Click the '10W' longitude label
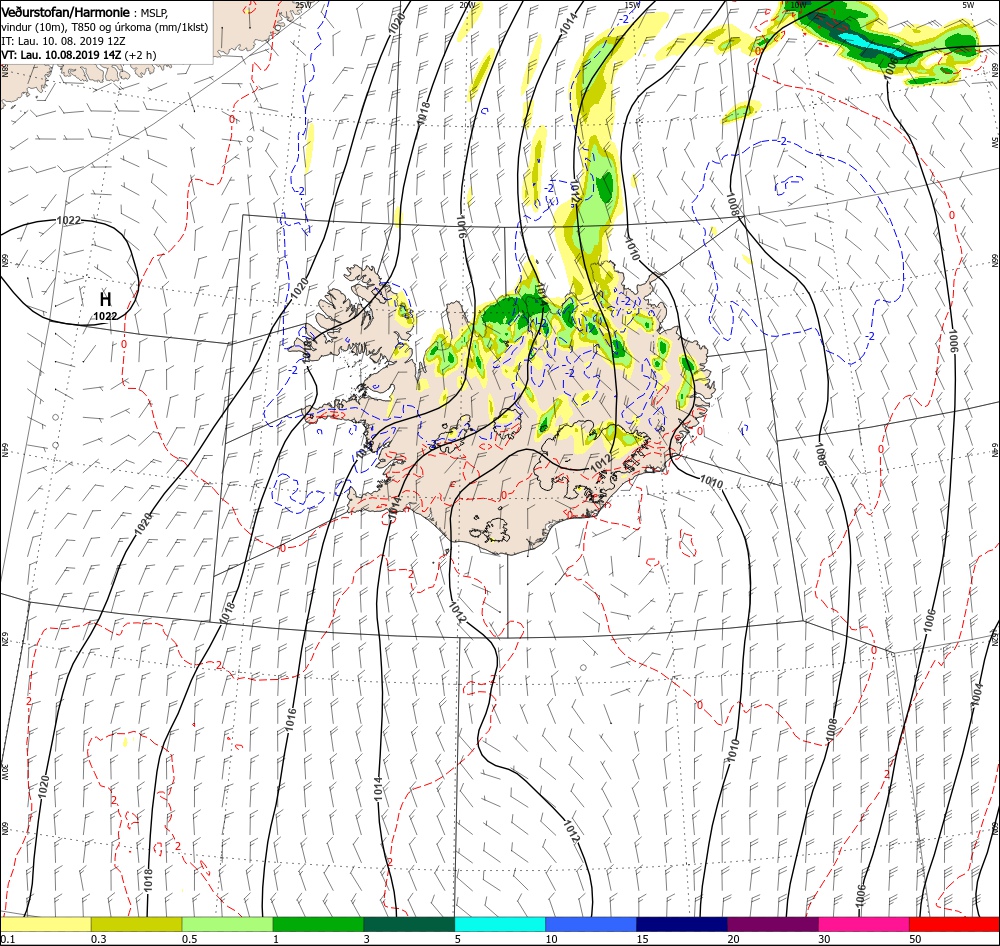 pyautogui.click(x=797, y=5)
